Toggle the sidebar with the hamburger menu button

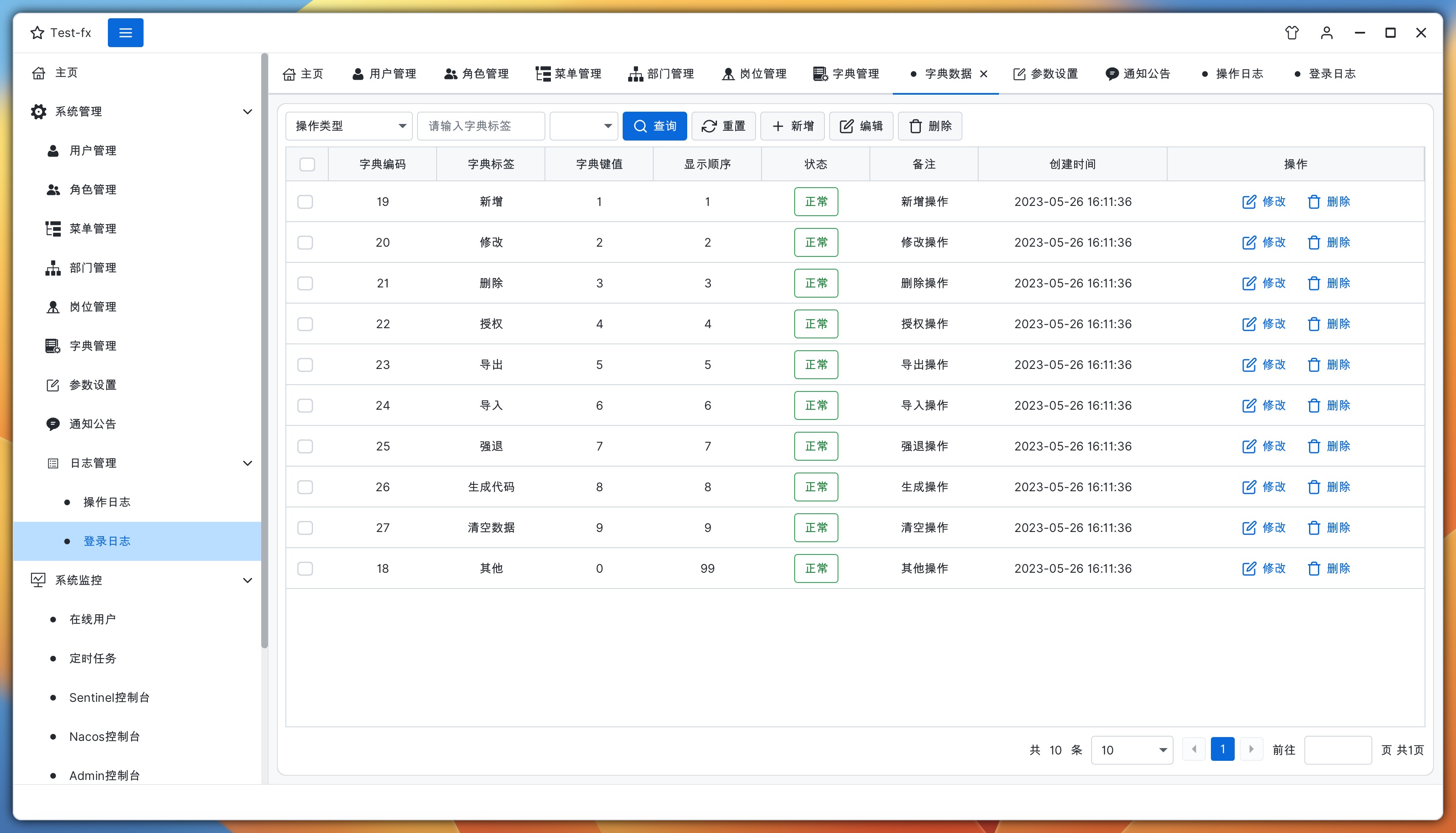pos(125,33)
